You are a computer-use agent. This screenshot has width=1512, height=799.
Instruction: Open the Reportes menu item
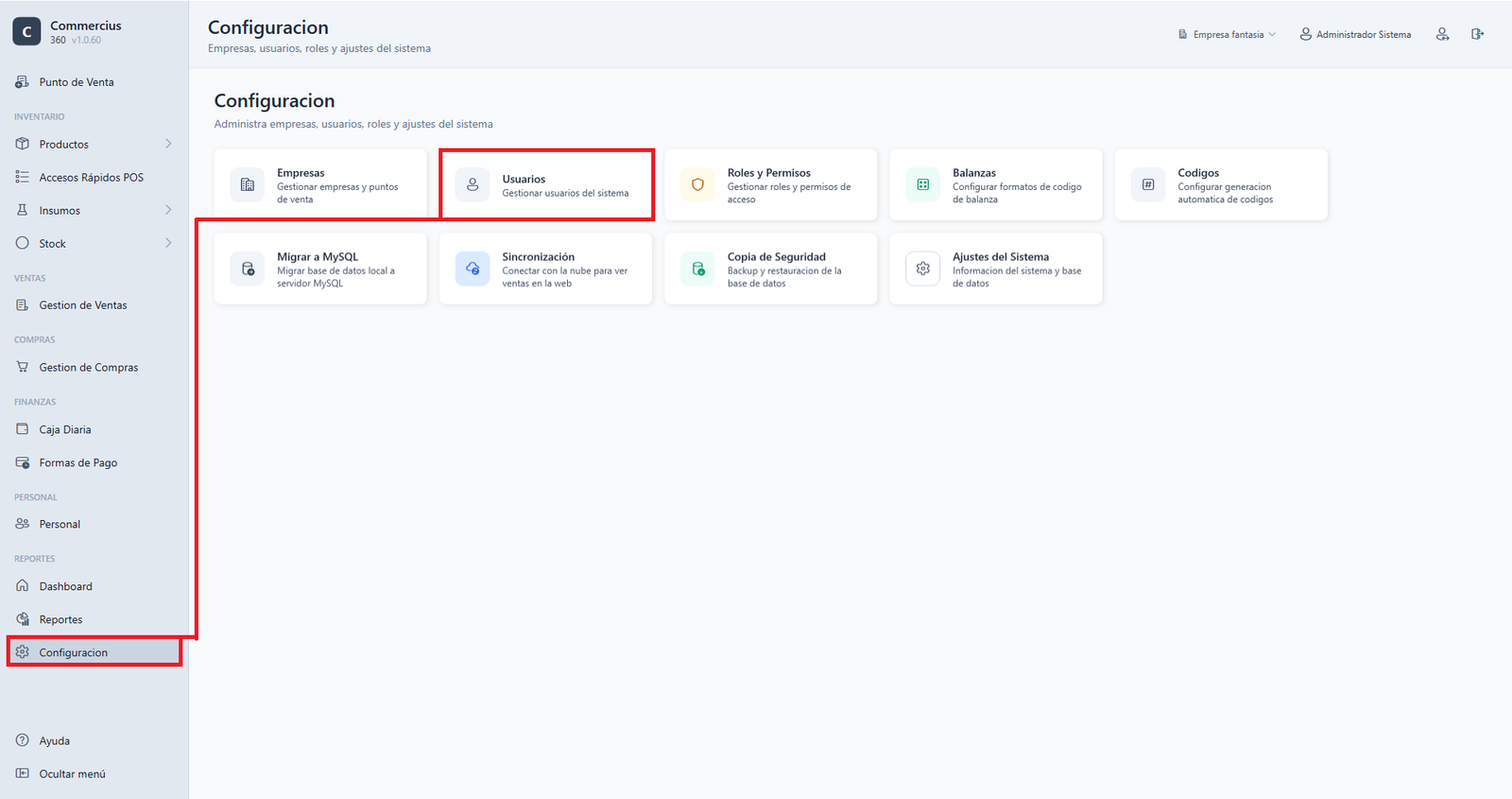(94, 619)
